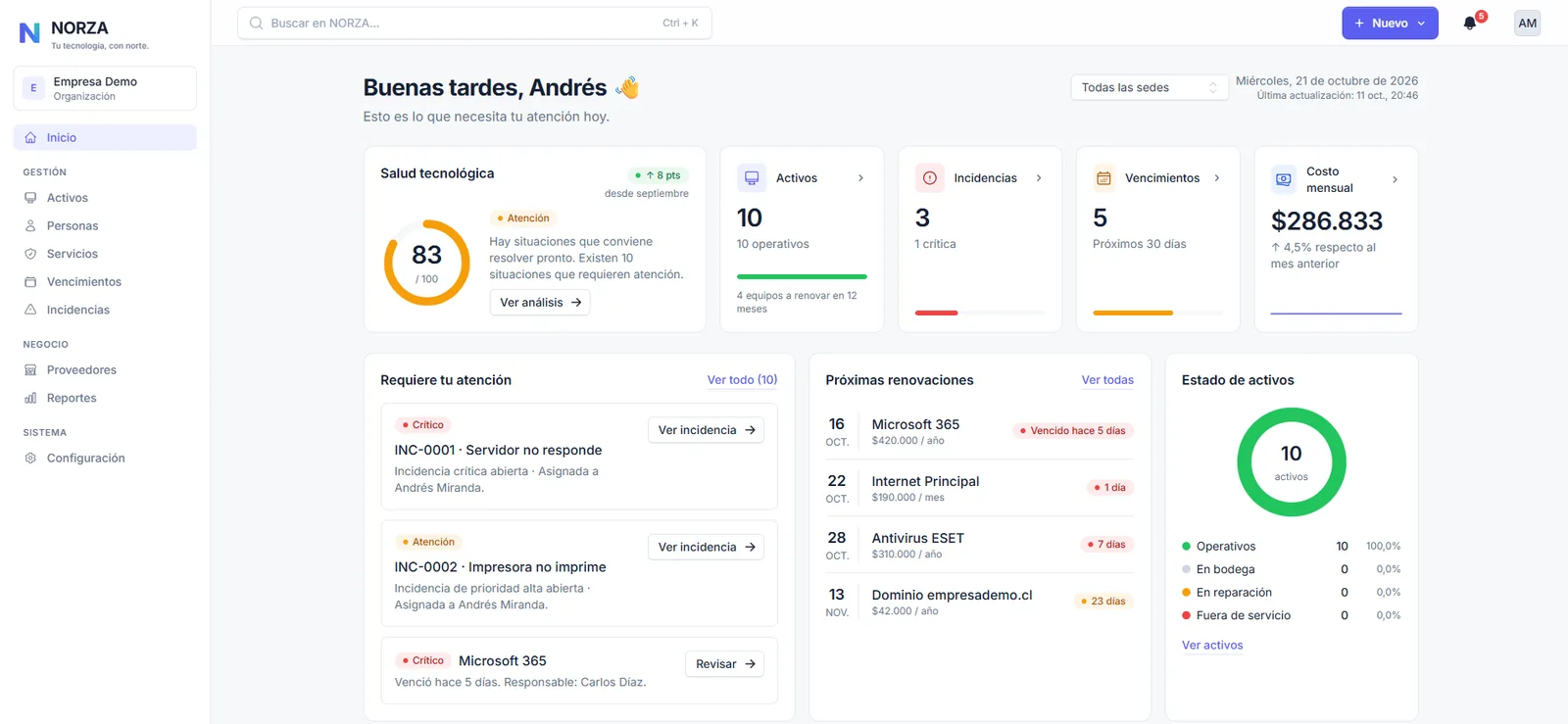Screen dimensions: 1568x724
Task: Click Revisar for Microsoft 365
Action: [x=725, y=664]
